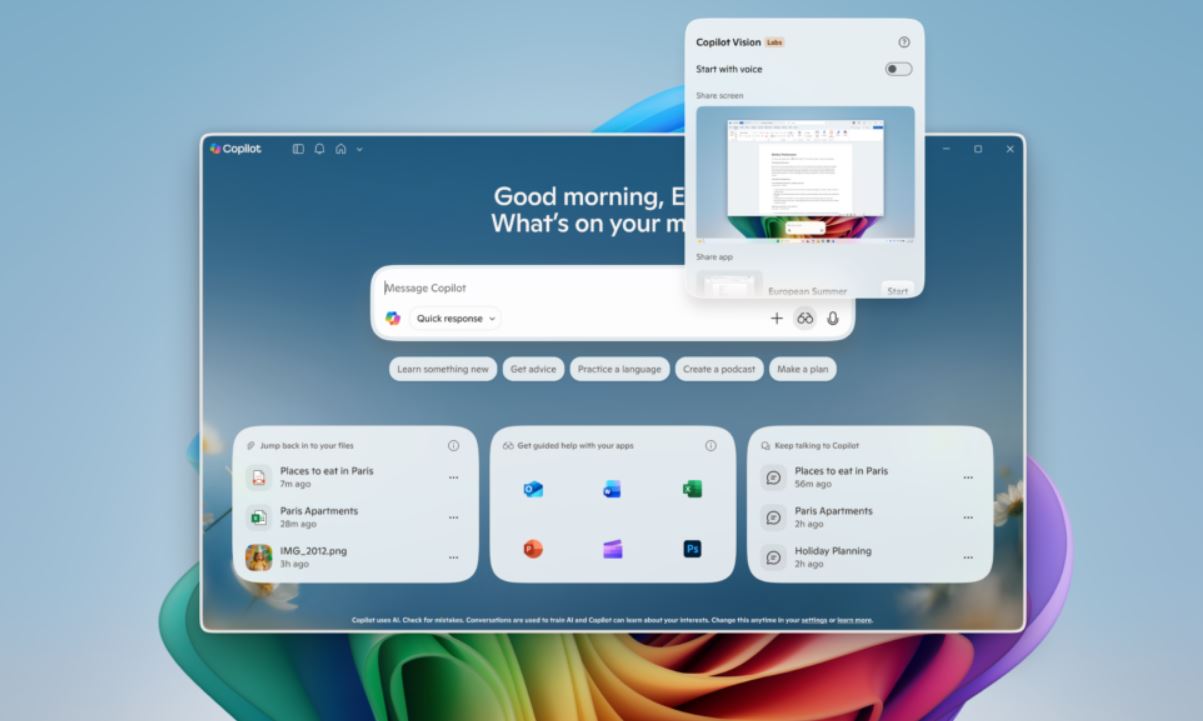This screenshot has height=721, width=1203.
Task: Choose the Get advice suggestion
Action: (x=533, y=369)
